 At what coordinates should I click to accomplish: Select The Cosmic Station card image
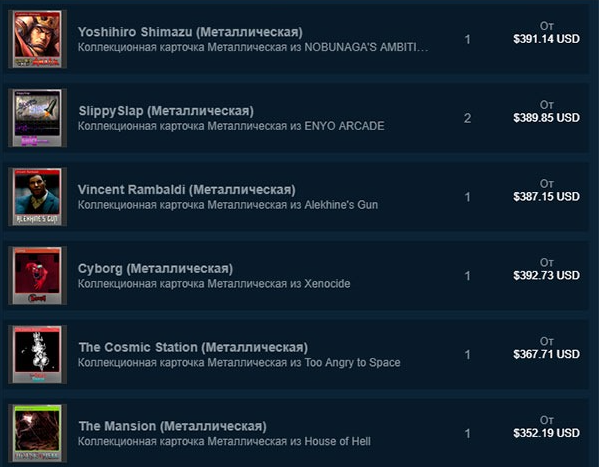coord(37,355)
